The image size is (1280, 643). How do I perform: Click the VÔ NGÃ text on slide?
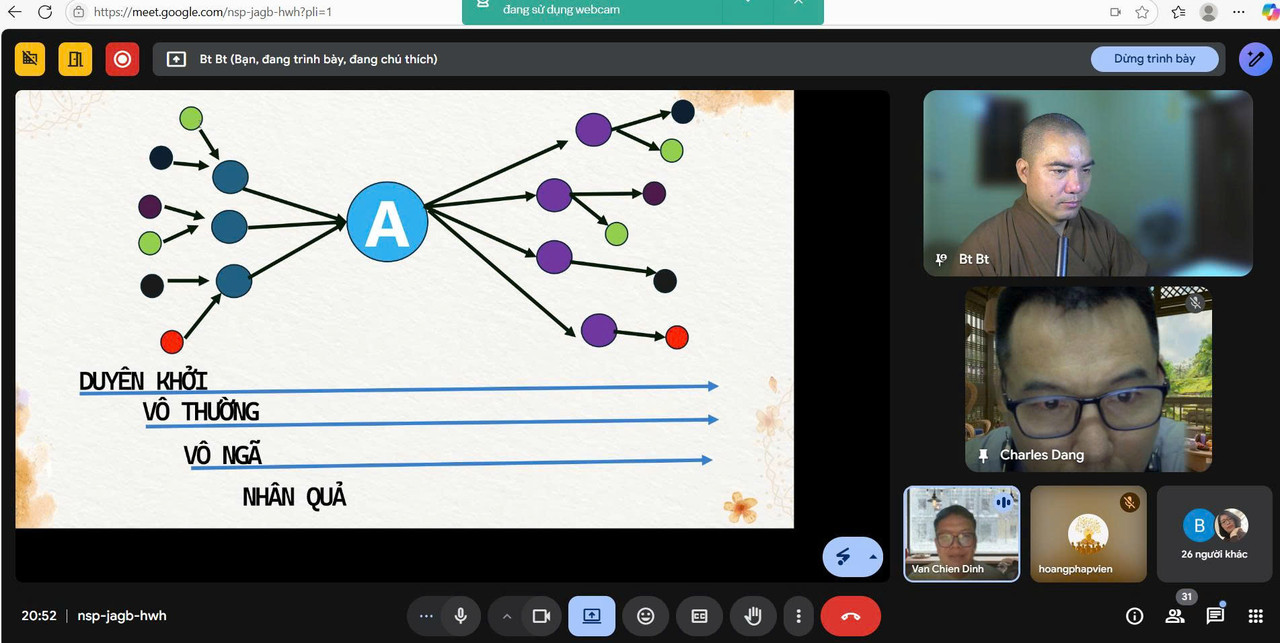[x=223, y=454]
